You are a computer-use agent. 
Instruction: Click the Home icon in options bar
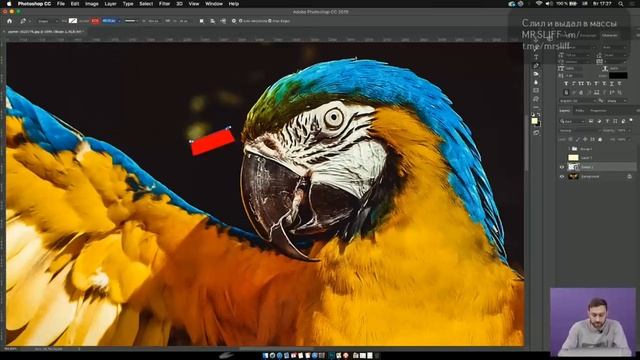9,21
